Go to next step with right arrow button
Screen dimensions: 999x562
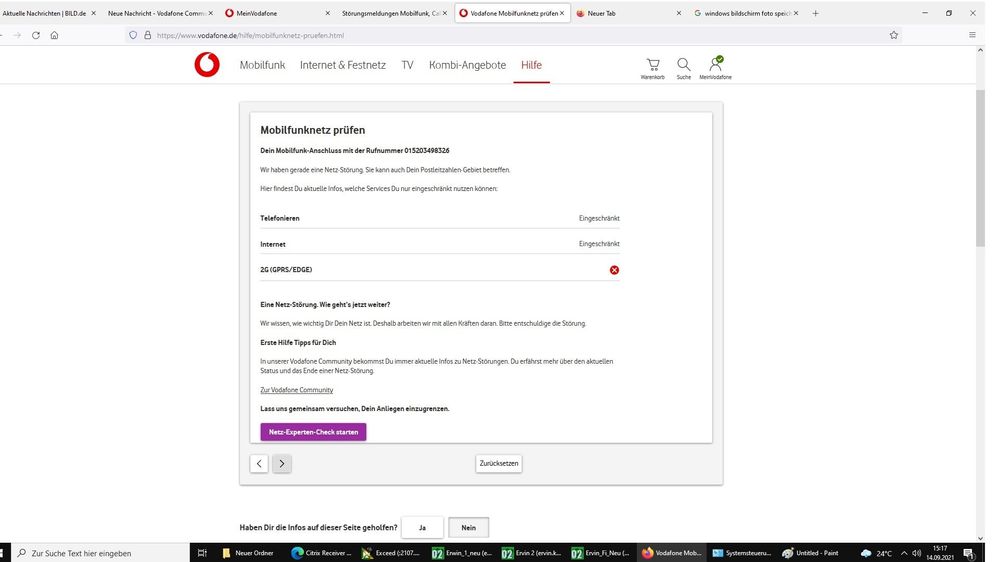282,464
